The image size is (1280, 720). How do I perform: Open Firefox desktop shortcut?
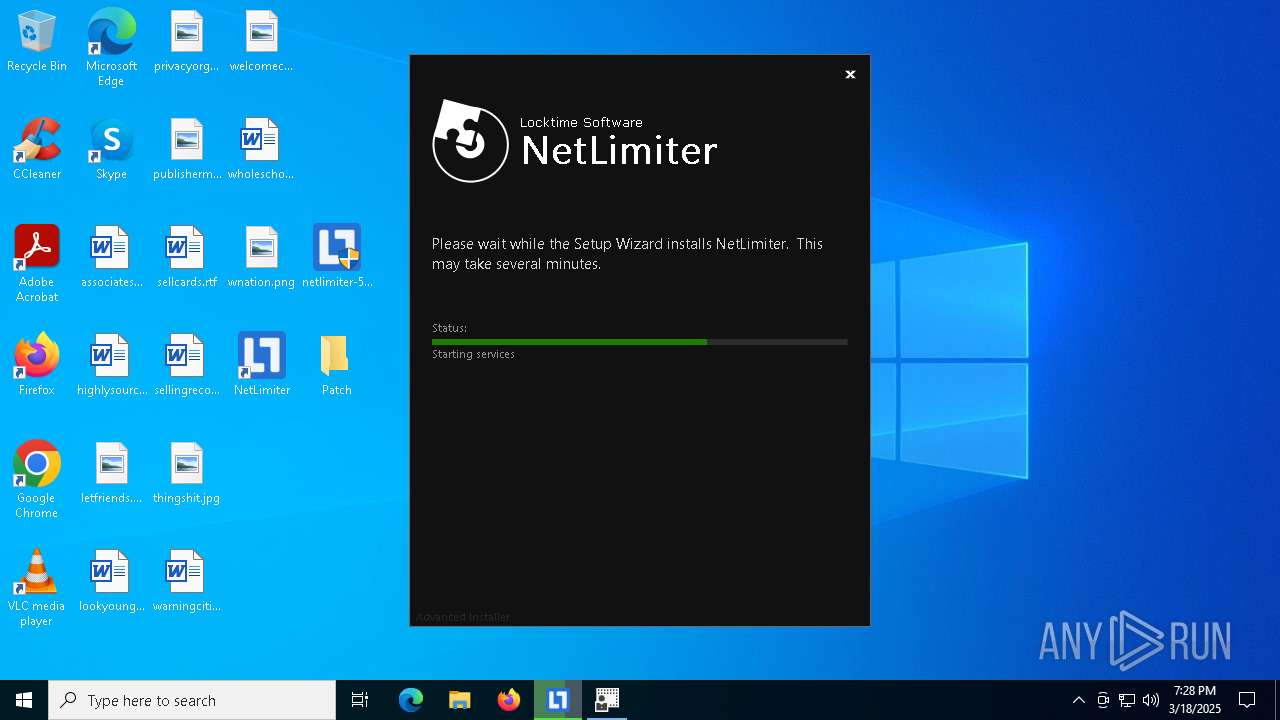pyautogui.click(x=37, y=366)
